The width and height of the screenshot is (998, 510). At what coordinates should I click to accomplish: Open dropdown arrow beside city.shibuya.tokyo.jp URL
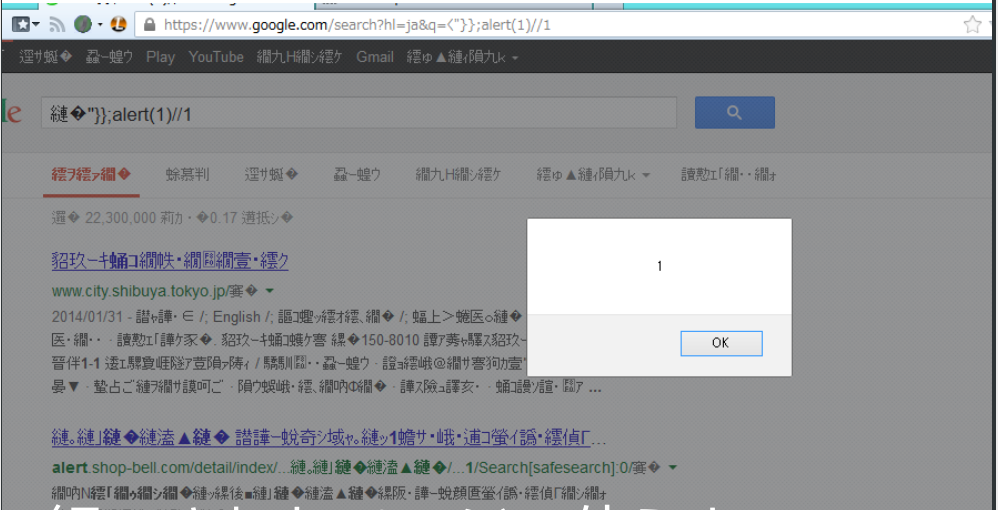(269, 291)
